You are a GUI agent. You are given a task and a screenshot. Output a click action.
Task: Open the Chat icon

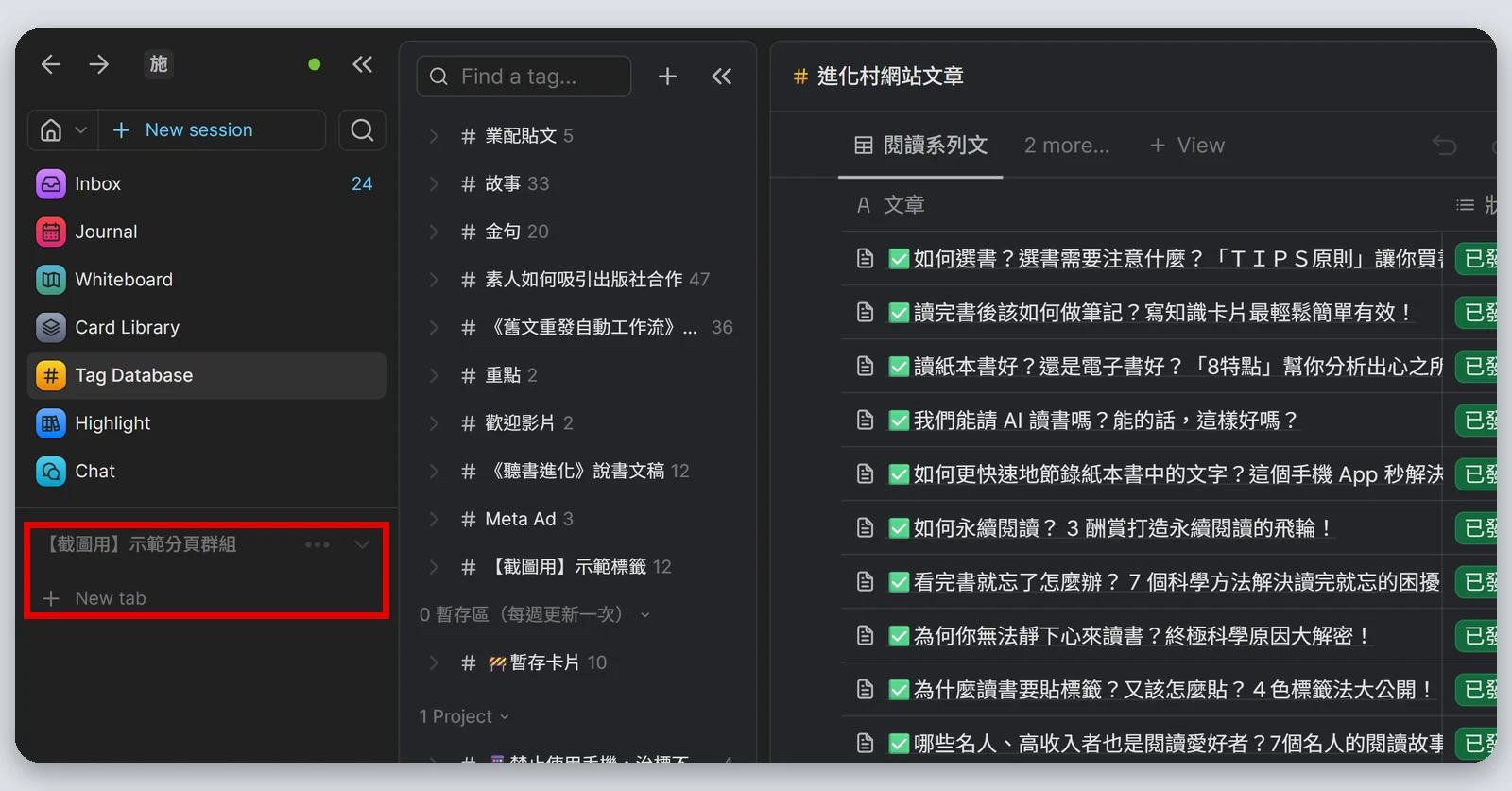click(x=51, y=472)
